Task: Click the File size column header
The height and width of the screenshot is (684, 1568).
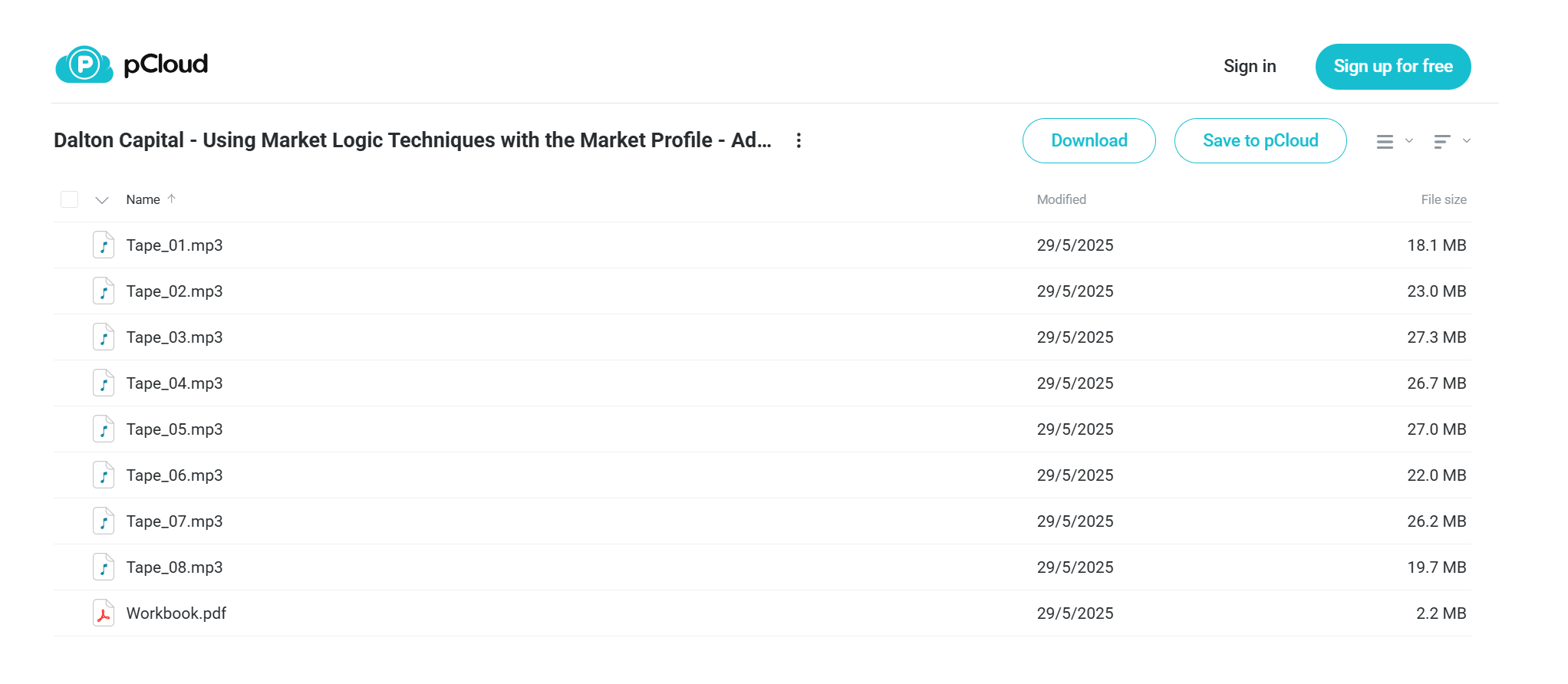Action: pyautogui.click(x=1444, y=199)
